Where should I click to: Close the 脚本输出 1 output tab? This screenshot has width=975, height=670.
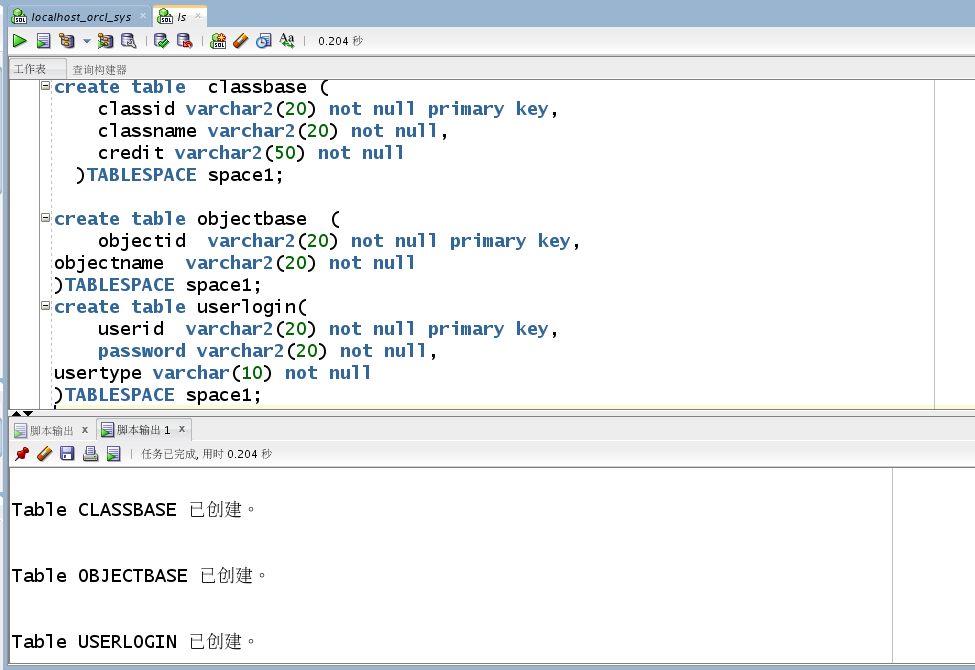click(x=182, y=429)
